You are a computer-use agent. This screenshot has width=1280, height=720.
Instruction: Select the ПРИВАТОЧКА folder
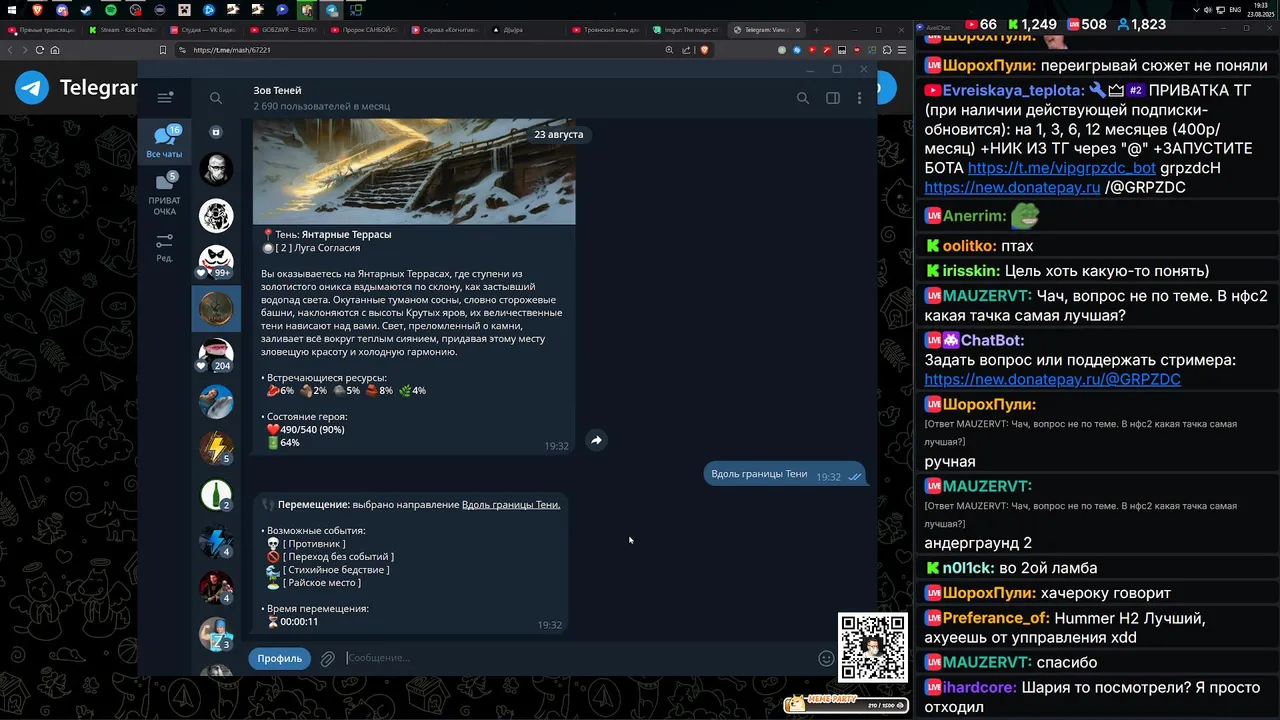point(165,194)
